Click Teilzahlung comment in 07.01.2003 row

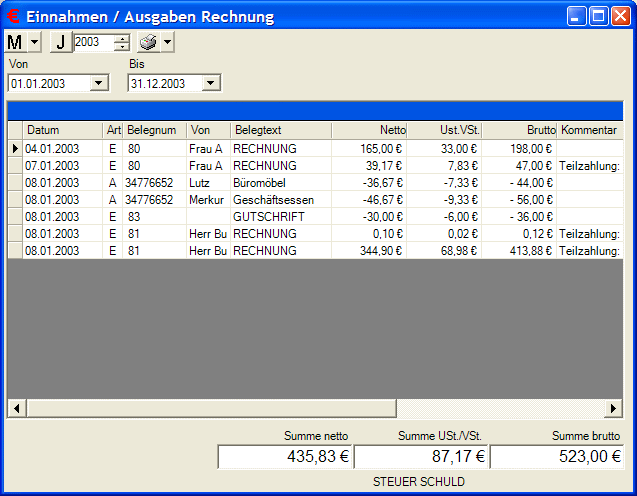point(589,166)
